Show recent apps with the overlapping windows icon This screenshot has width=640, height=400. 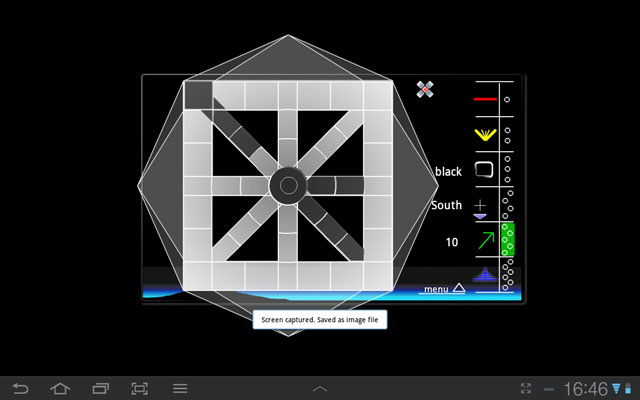pyautogui.click(x=100, y=388)
